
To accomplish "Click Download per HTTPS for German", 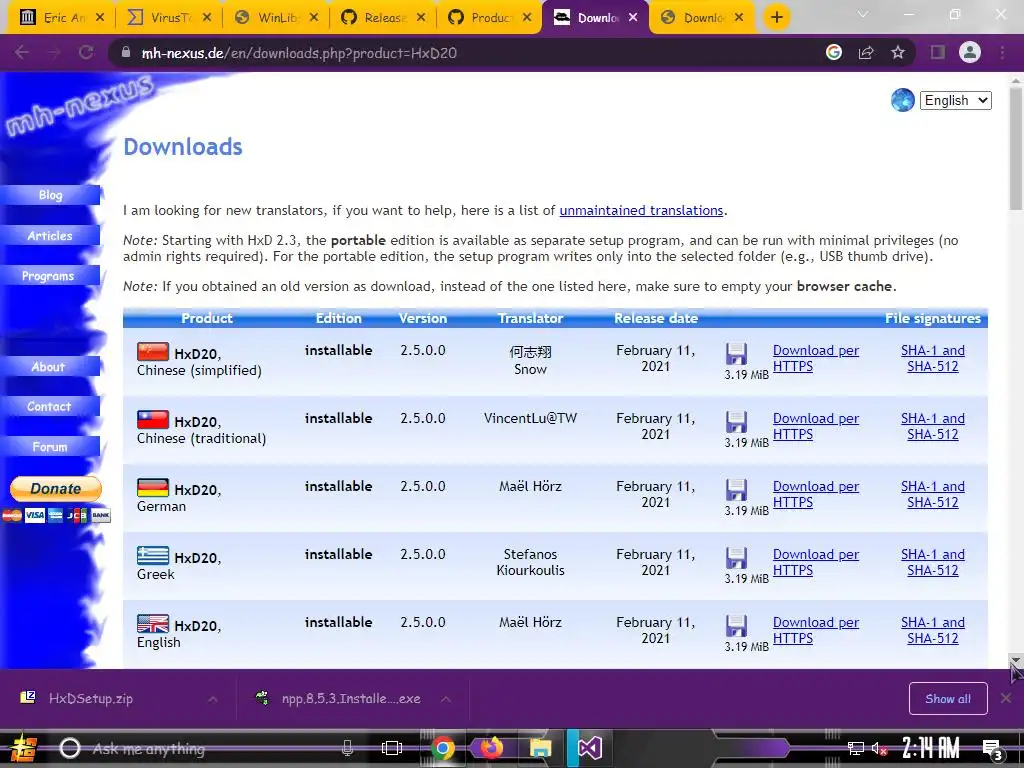I will pos(816,494).
